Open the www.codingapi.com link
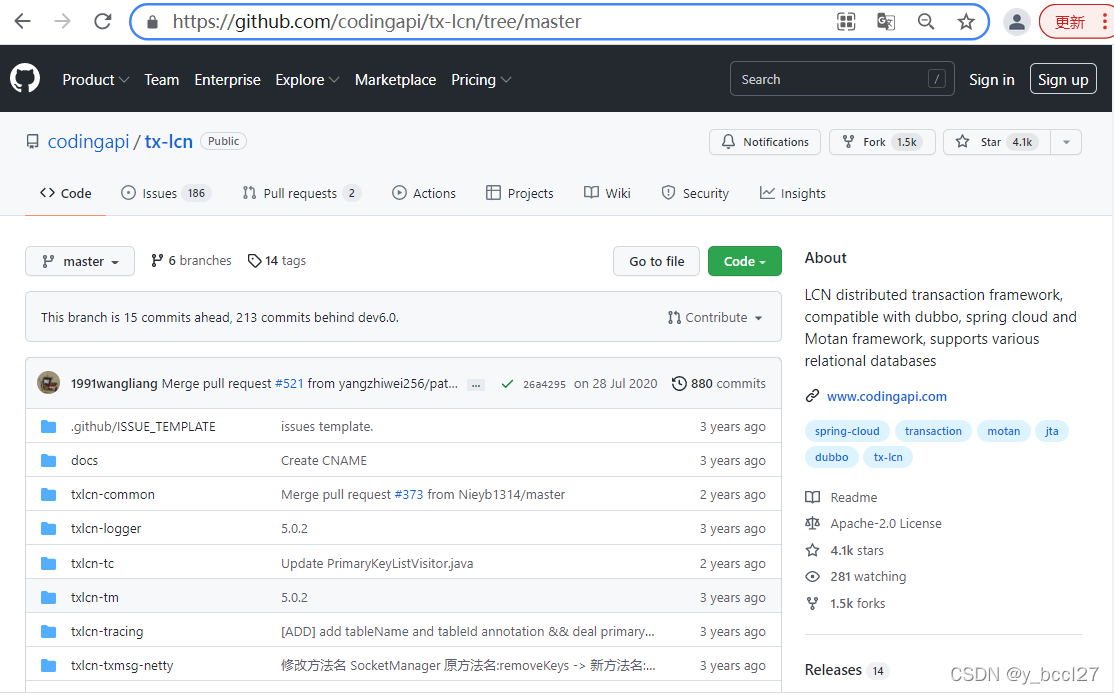The width and height of the screenshot is (1114, 694). (x=886, y=396)
